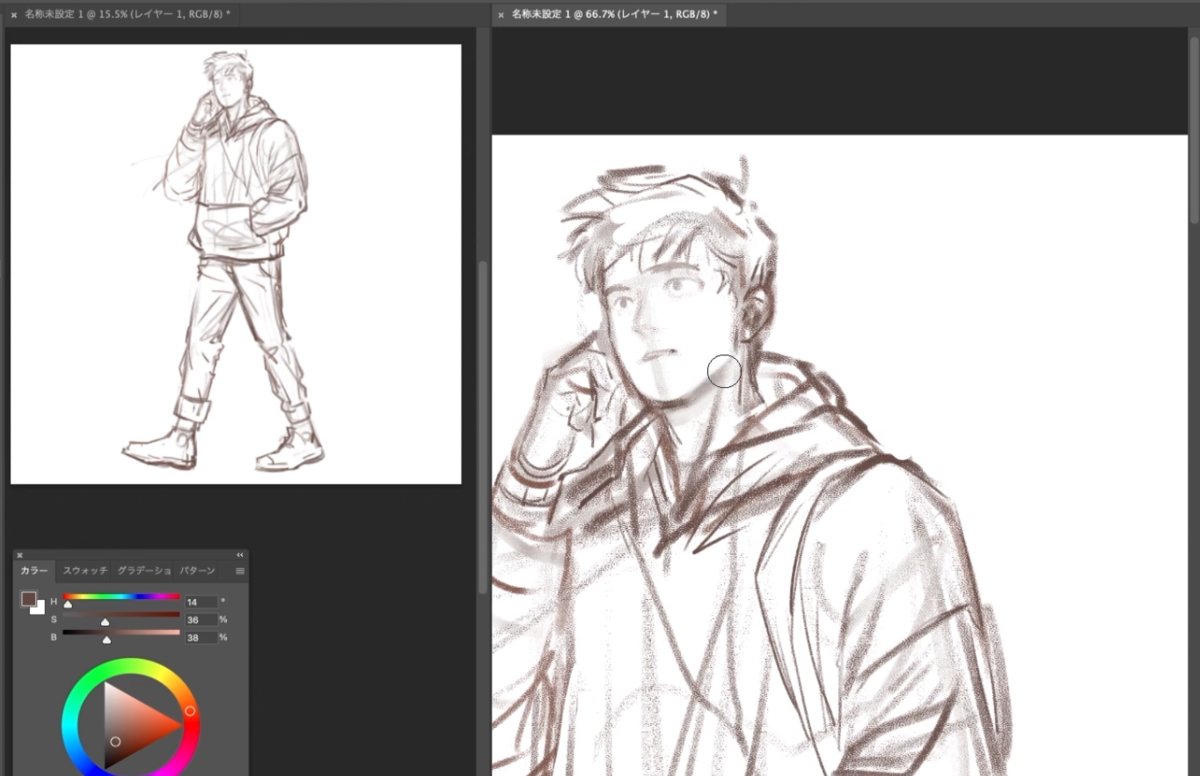Click the H hue rainbow slider
The width and height of the screenshot is (1200, 776).
coord(121,597)
